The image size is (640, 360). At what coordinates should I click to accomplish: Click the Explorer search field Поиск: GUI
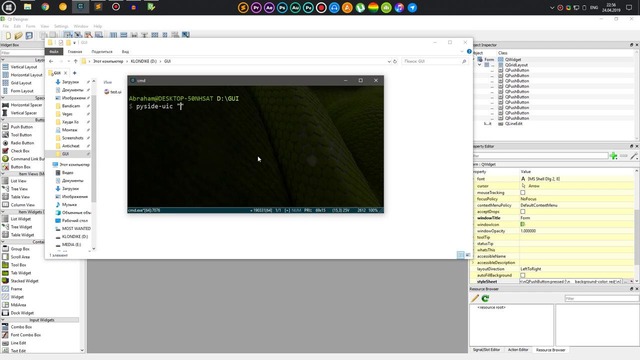435,61
